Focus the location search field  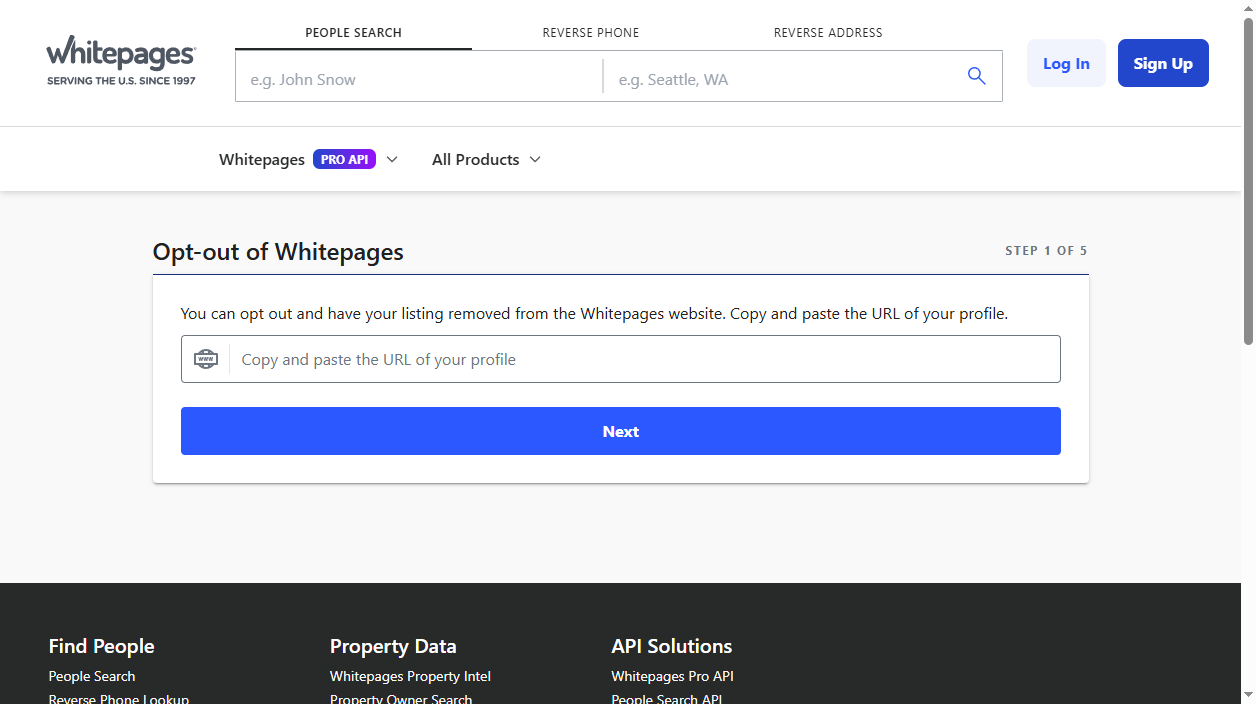coord(780,78)
